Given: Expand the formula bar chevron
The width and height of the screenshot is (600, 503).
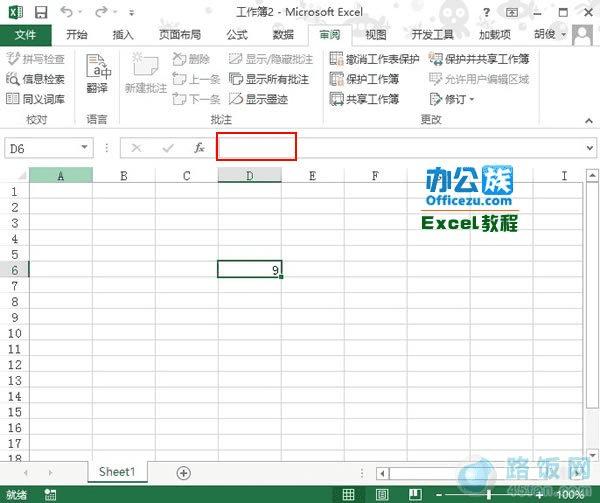Looking at the screenshot, I should (590, 148).
